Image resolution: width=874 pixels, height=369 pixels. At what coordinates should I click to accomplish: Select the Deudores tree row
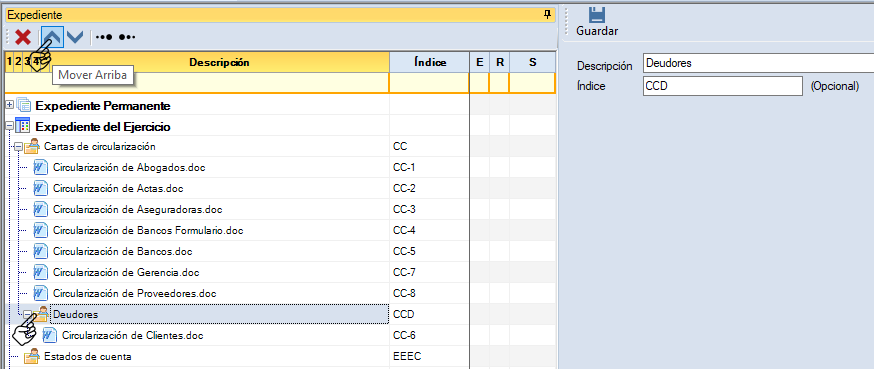(219, 314)
